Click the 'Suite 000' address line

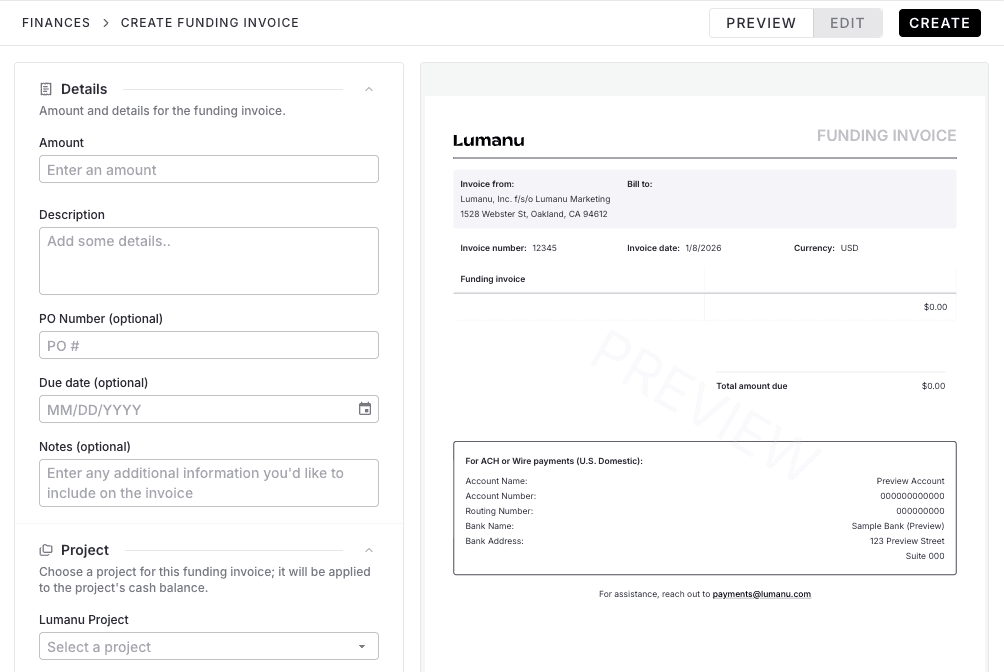(x=925, y=556)
